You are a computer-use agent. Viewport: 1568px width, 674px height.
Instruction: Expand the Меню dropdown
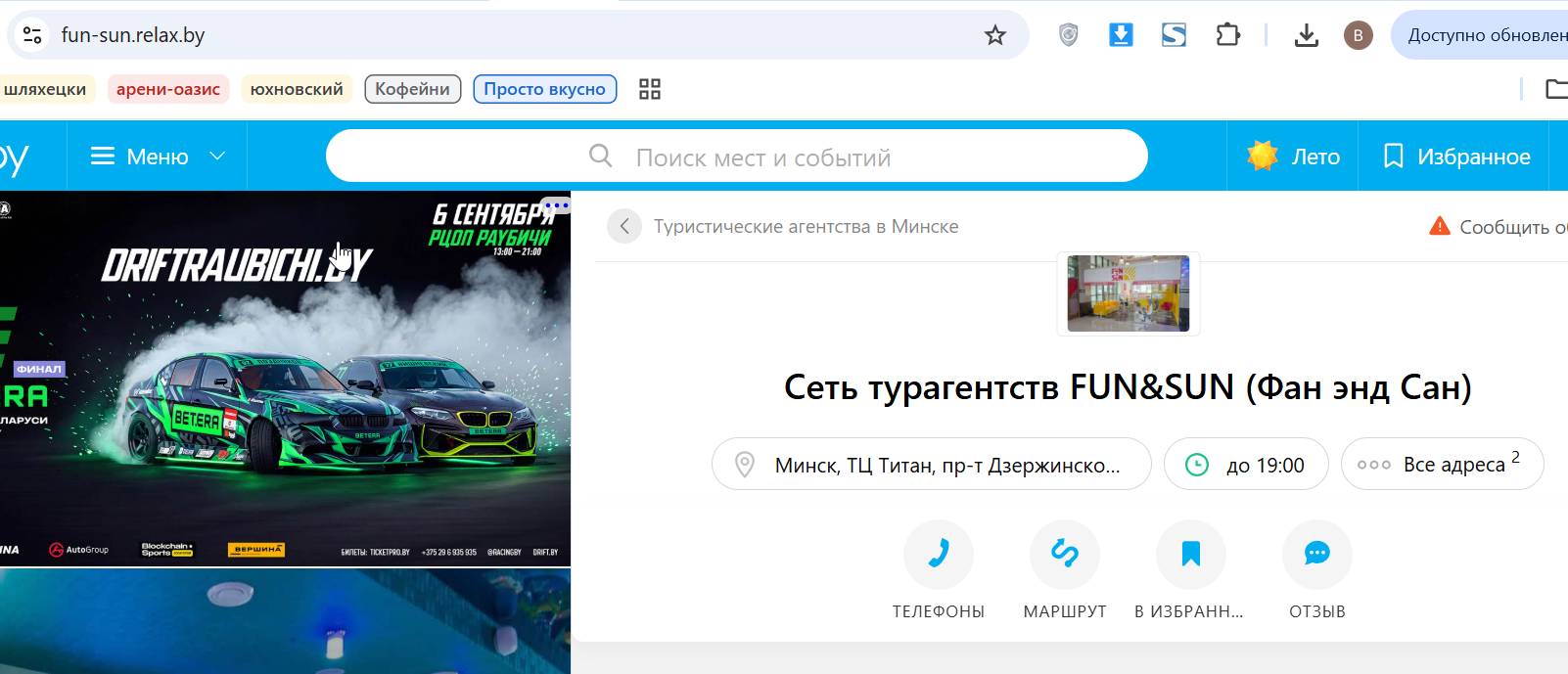tap(158, 157)
